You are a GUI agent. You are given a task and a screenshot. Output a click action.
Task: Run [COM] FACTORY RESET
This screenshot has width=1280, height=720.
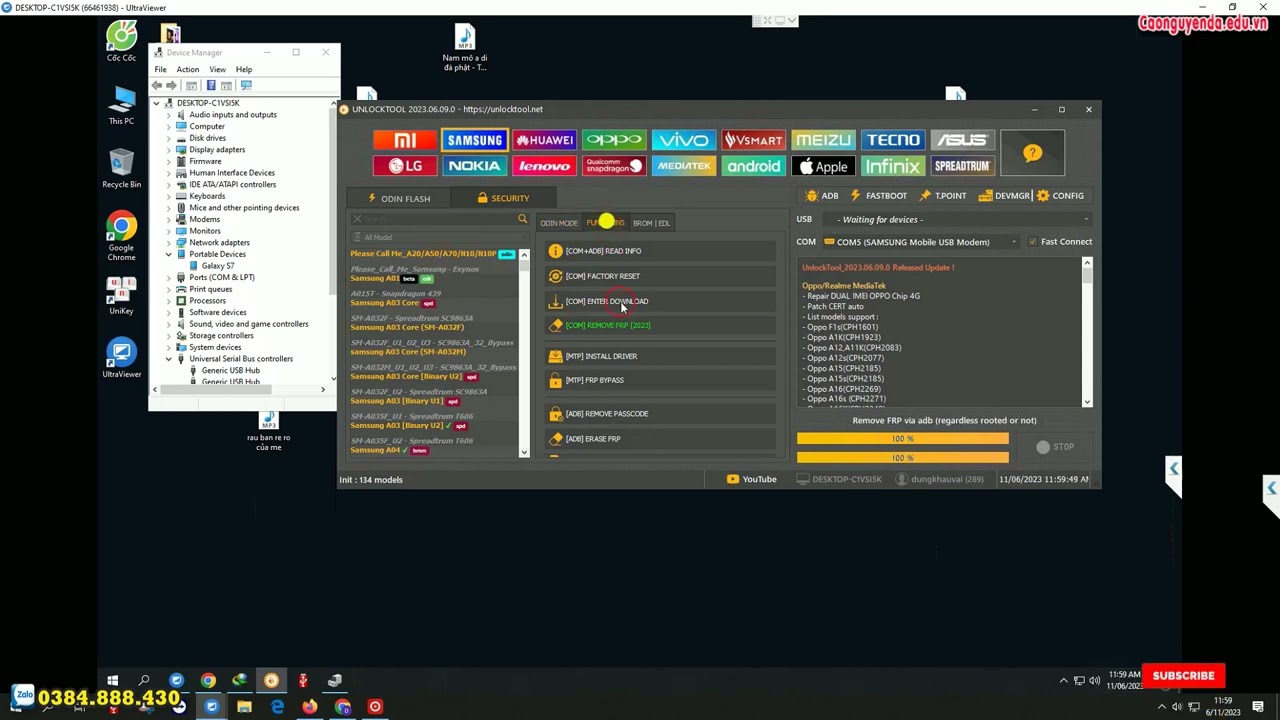pos(660,276)
